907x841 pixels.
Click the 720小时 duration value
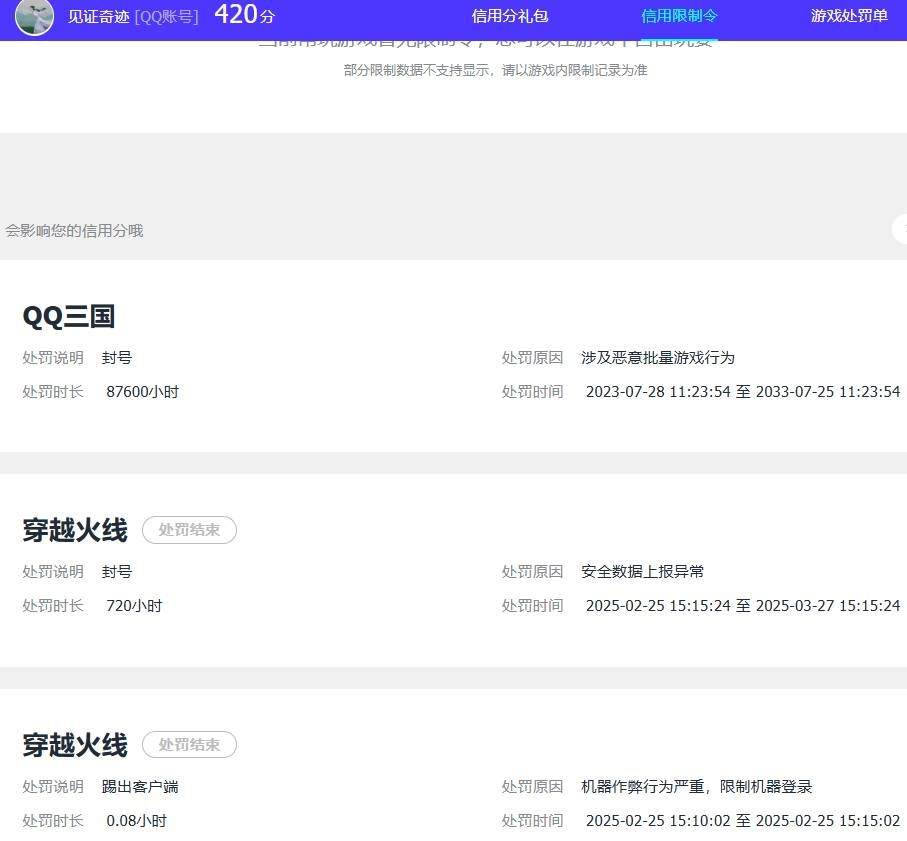(x=134, y=606)
